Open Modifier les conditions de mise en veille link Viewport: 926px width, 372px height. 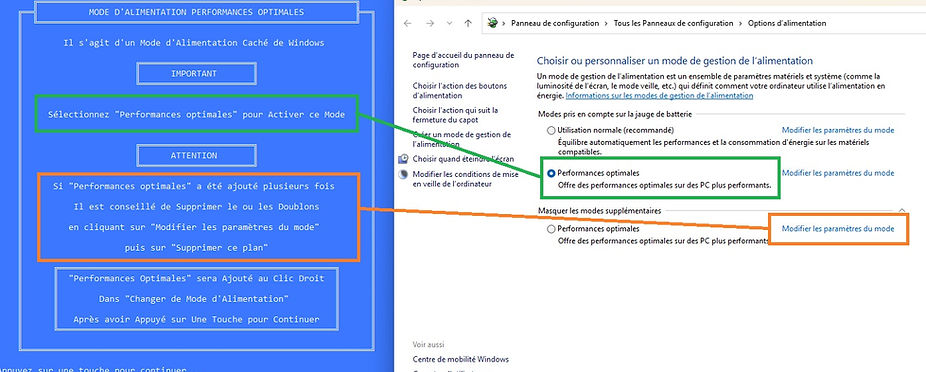[x=465, y=179]
